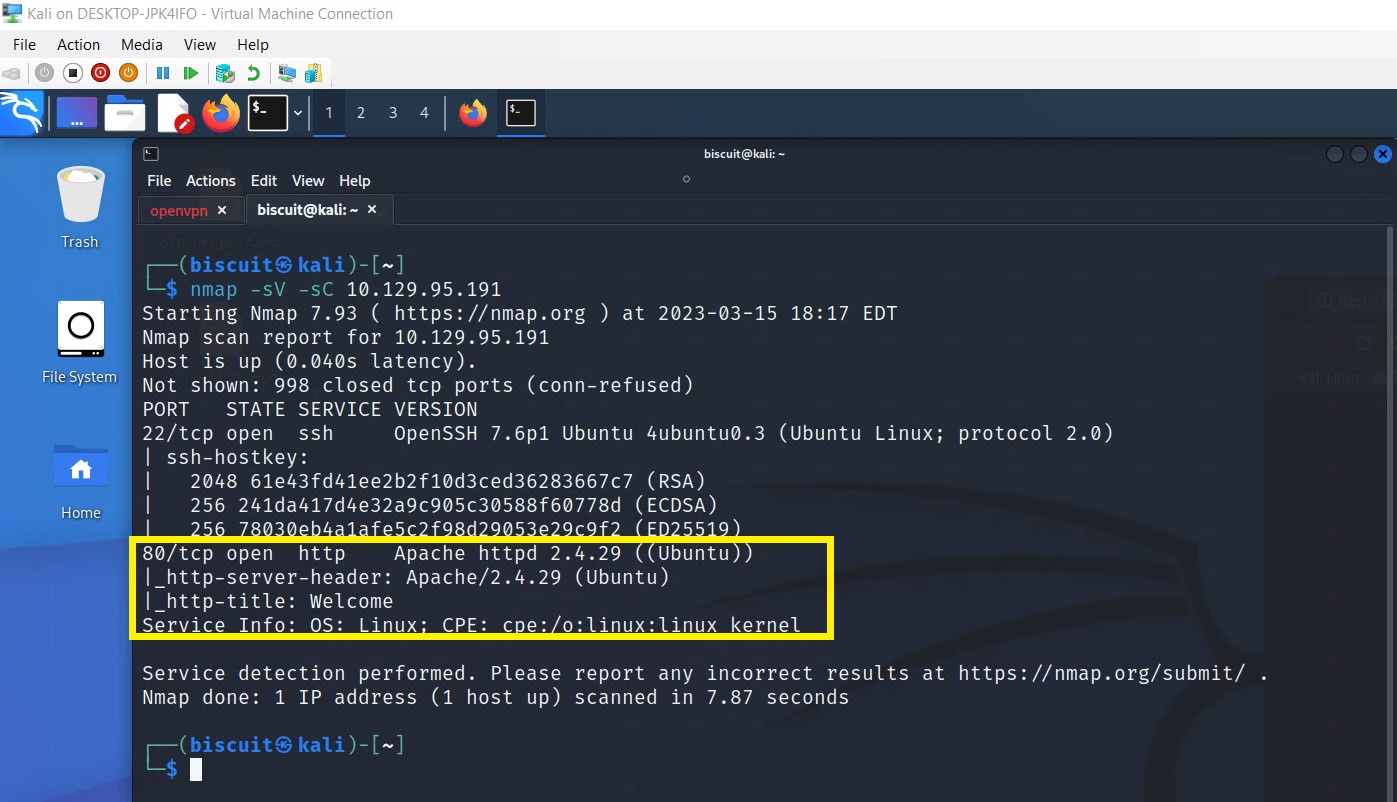Click the 'Nmap done: 1 IP address' line
This screenshot has height=802, width=1397.
[x=496, y=698]
